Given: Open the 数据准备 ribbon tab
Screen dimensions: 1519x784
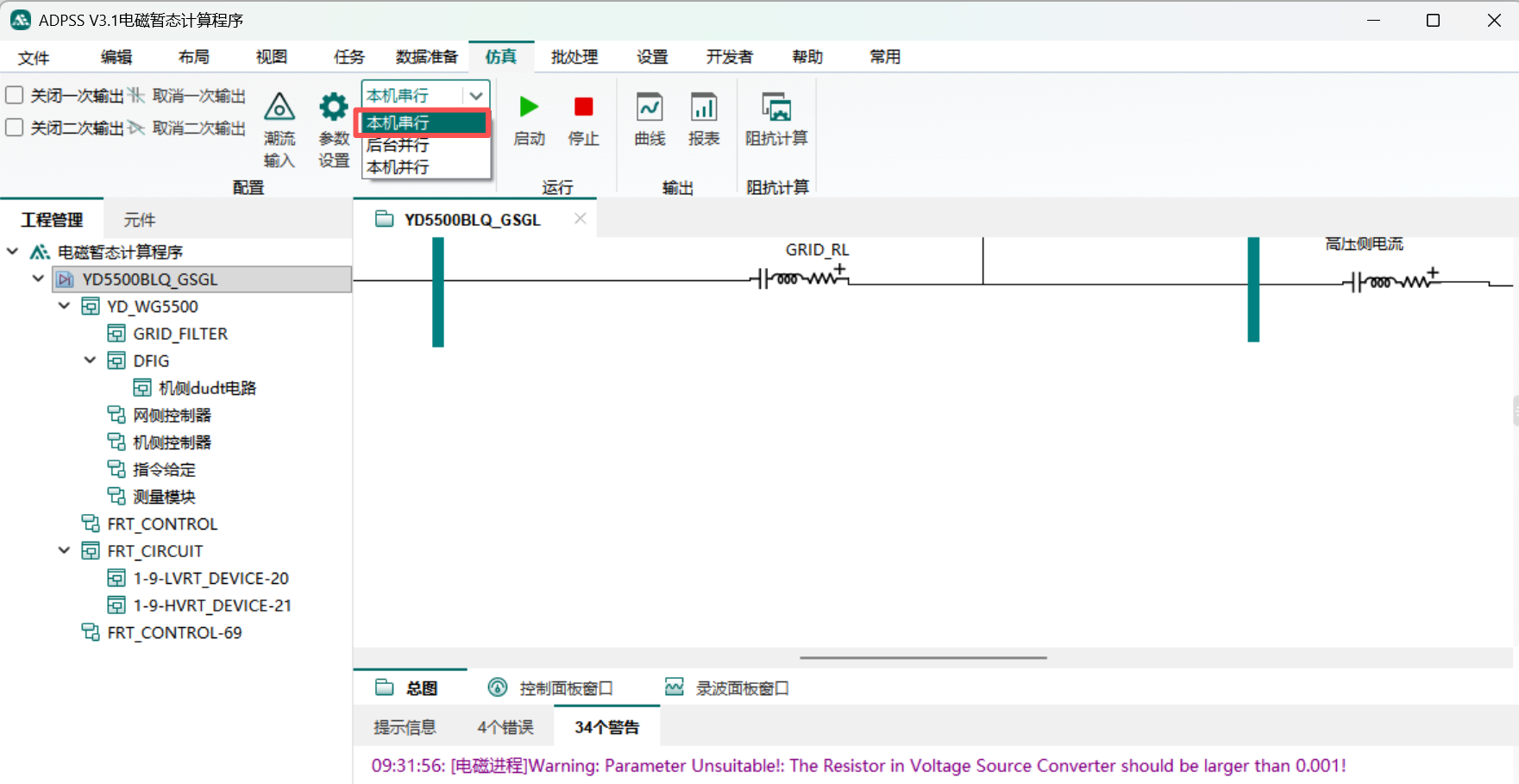Looking at the screenshot, I should pos(426,57).
